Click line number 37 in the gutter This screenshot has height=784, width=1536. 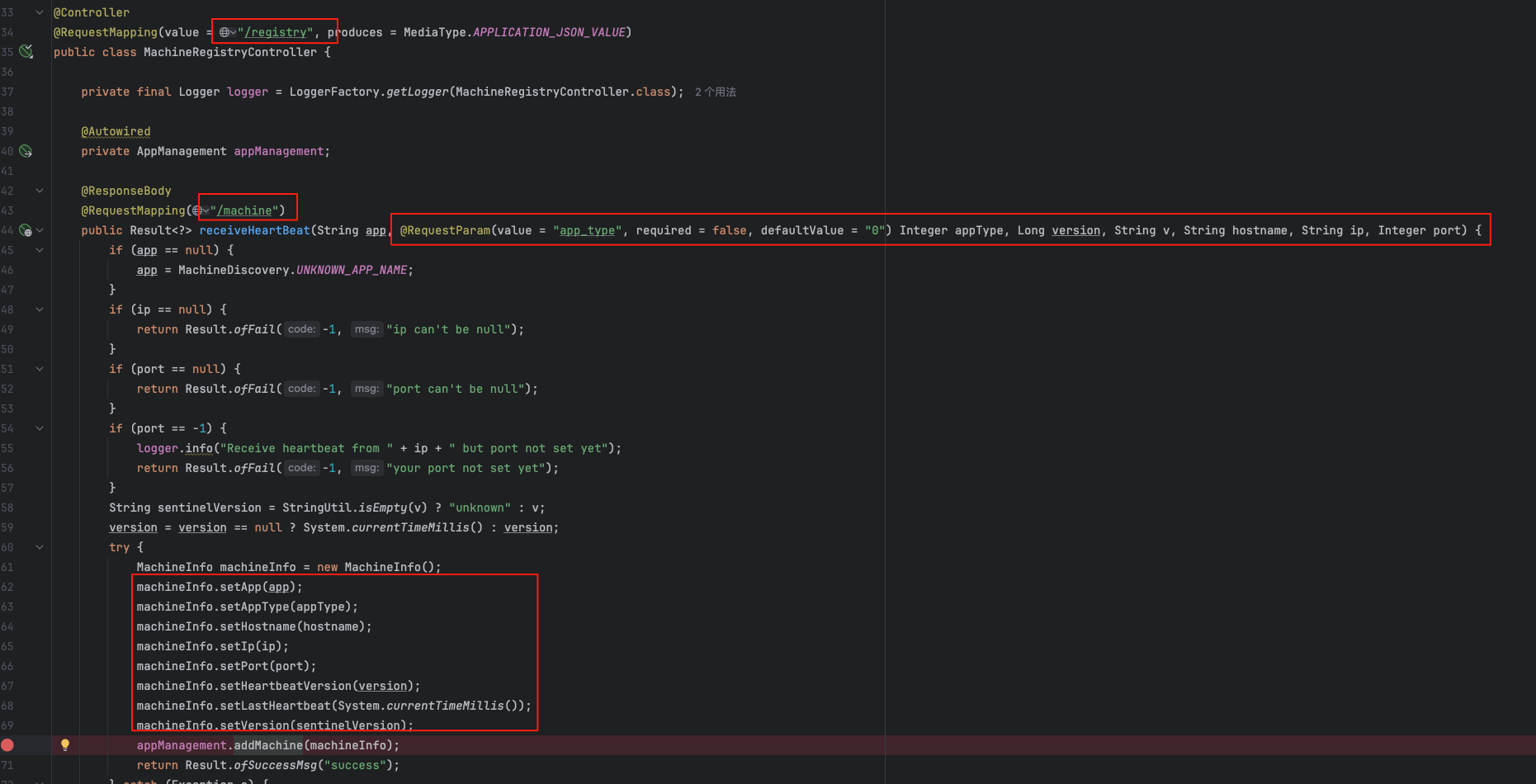pos(7,92)
